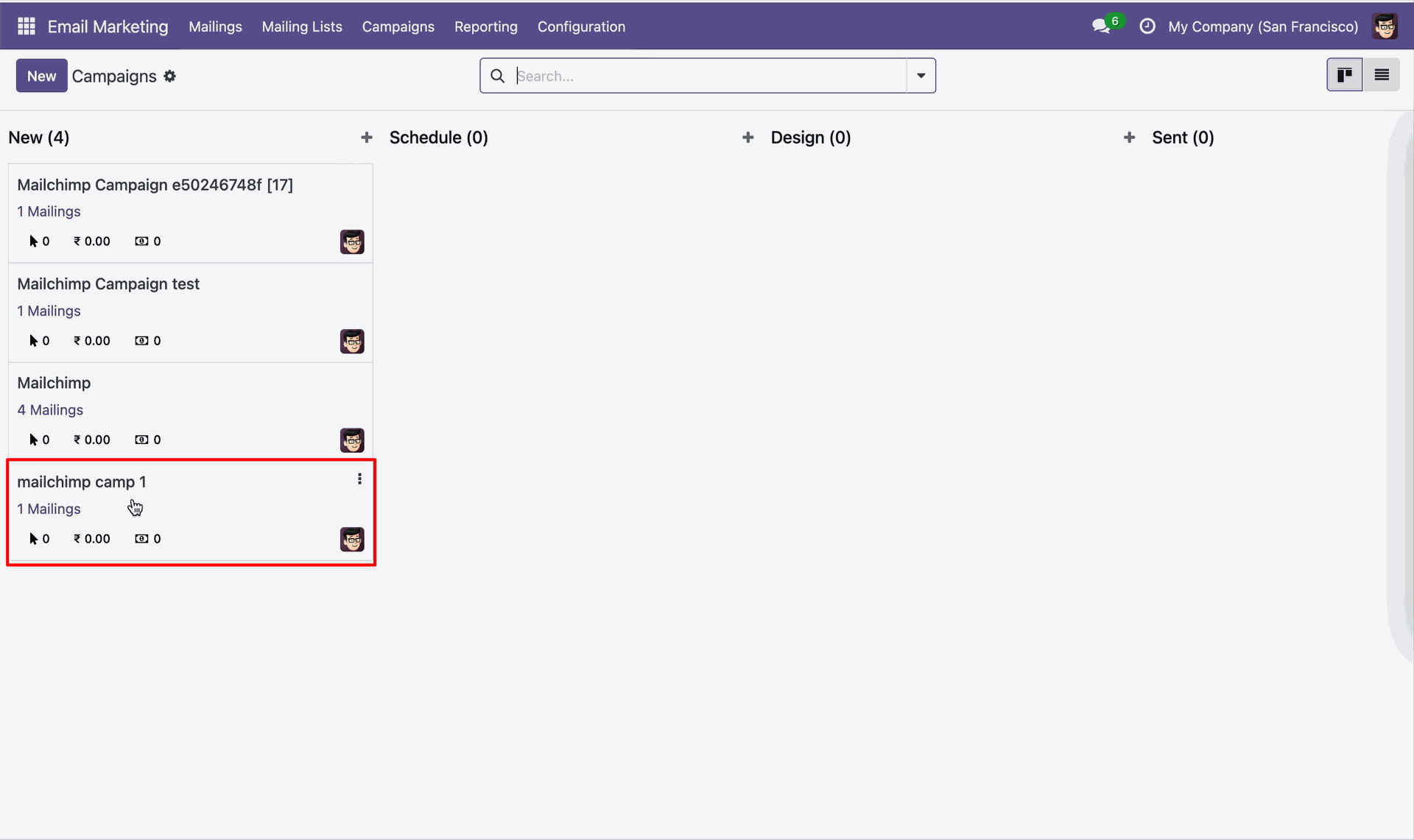Open the Mailing Lists menu

click(x=302, y=27)
